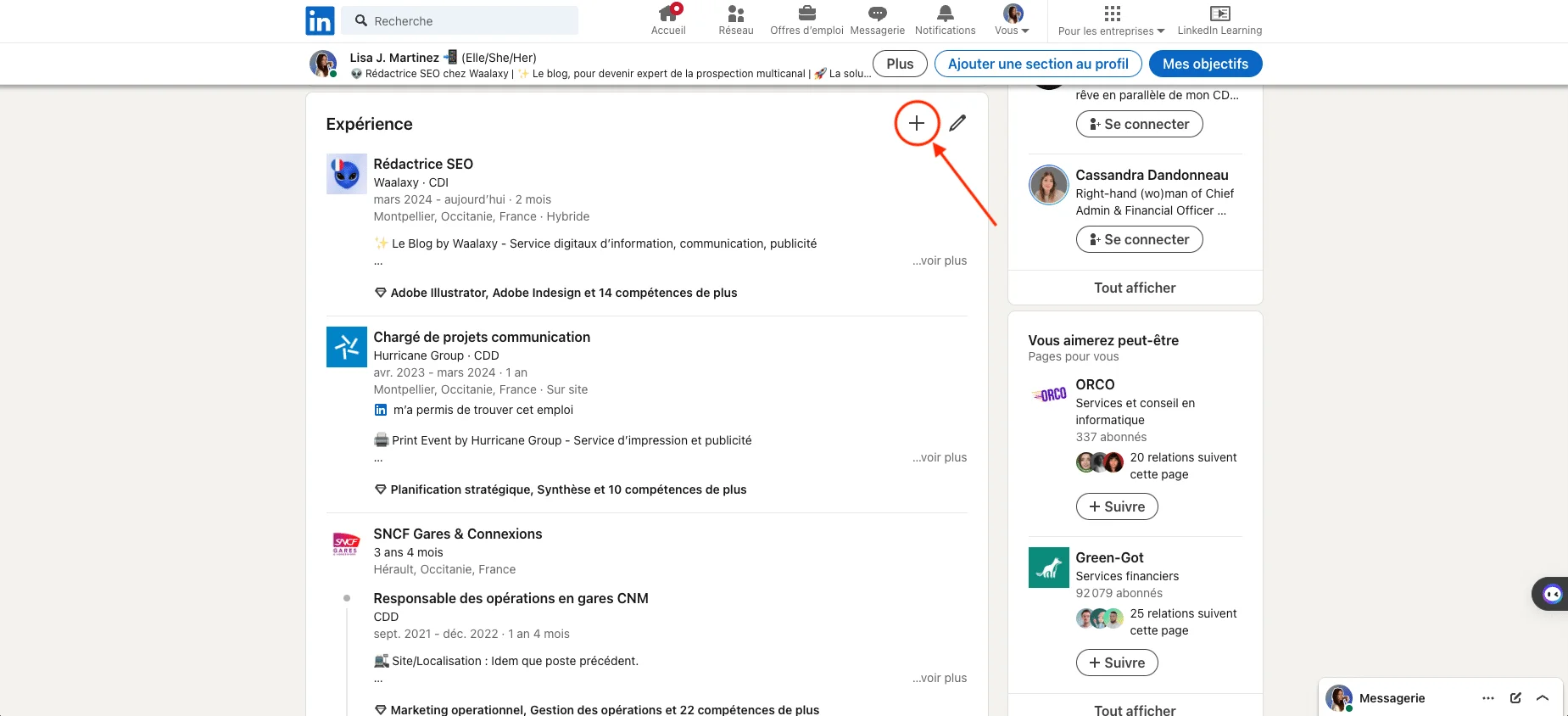Open Planification stratégique, Synthèse skills link
Image resolution: width=1568 pixels, height=716 pixels.
[561, 489]
